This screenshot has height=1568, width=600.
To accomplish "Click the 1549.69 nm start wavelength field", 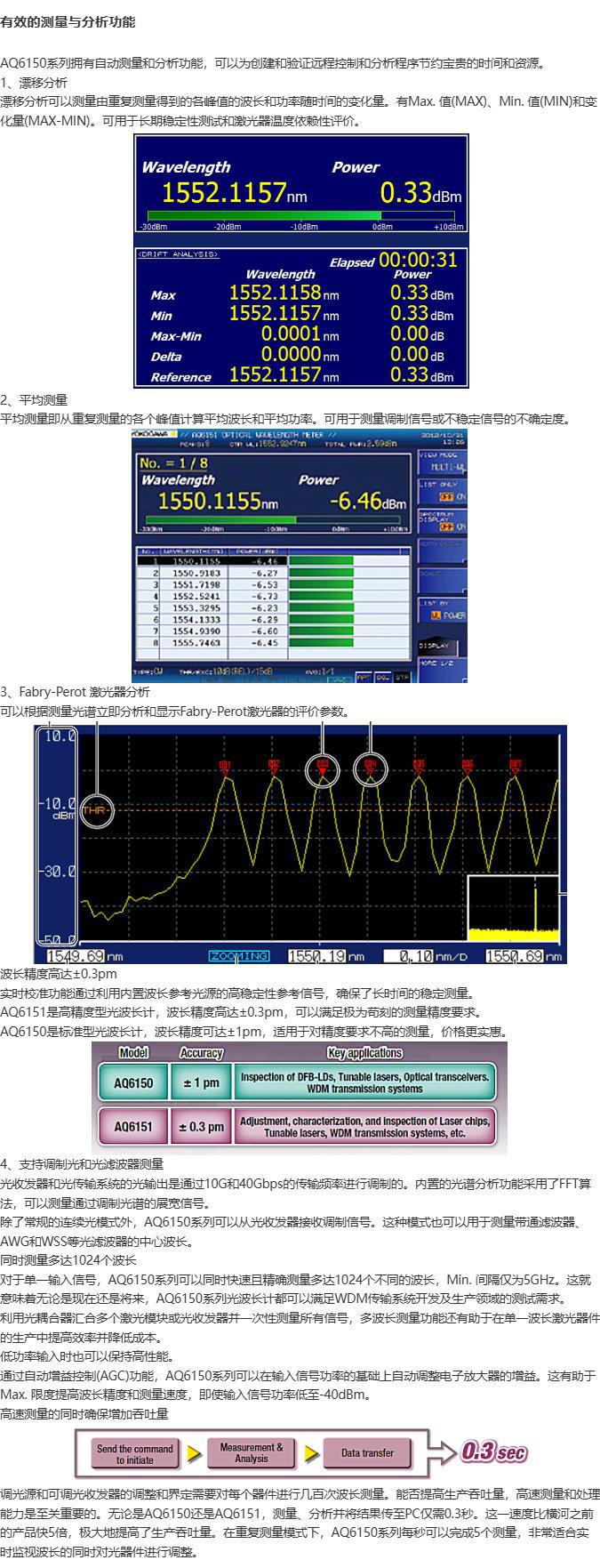I will pyautogui.click(x=75, y=956).
